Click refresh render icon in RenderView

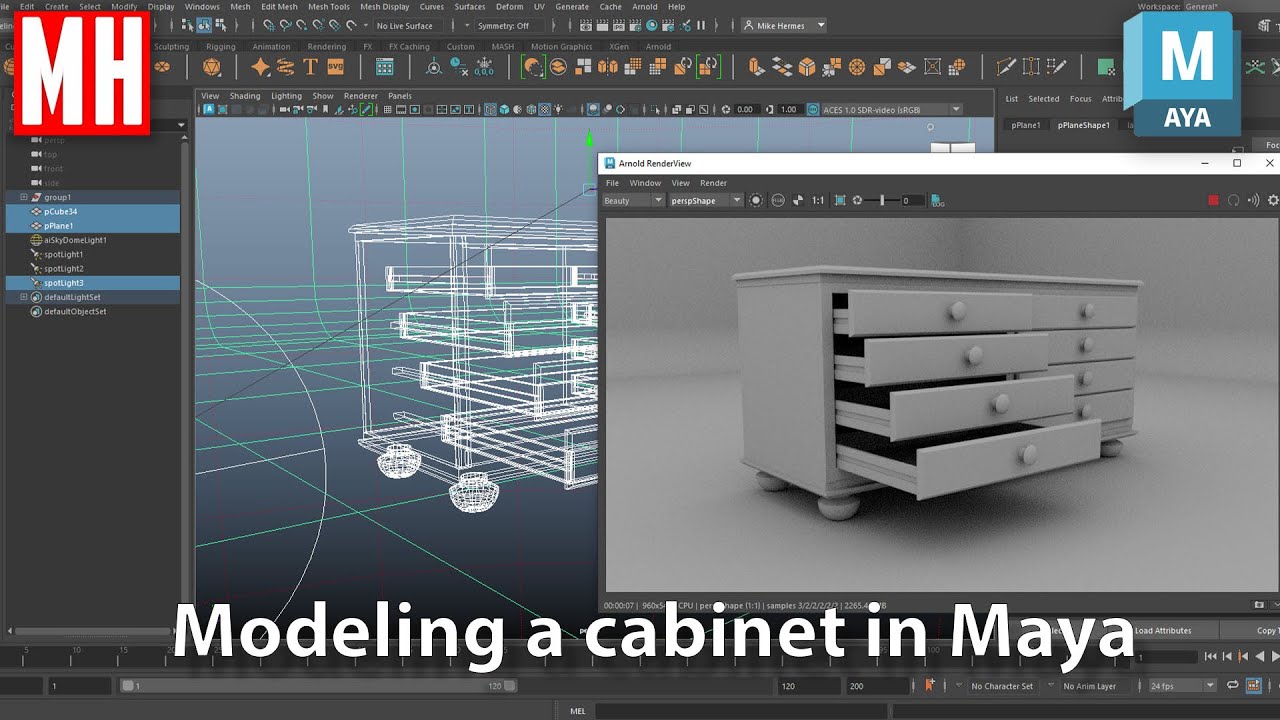tap(1233, 200)
